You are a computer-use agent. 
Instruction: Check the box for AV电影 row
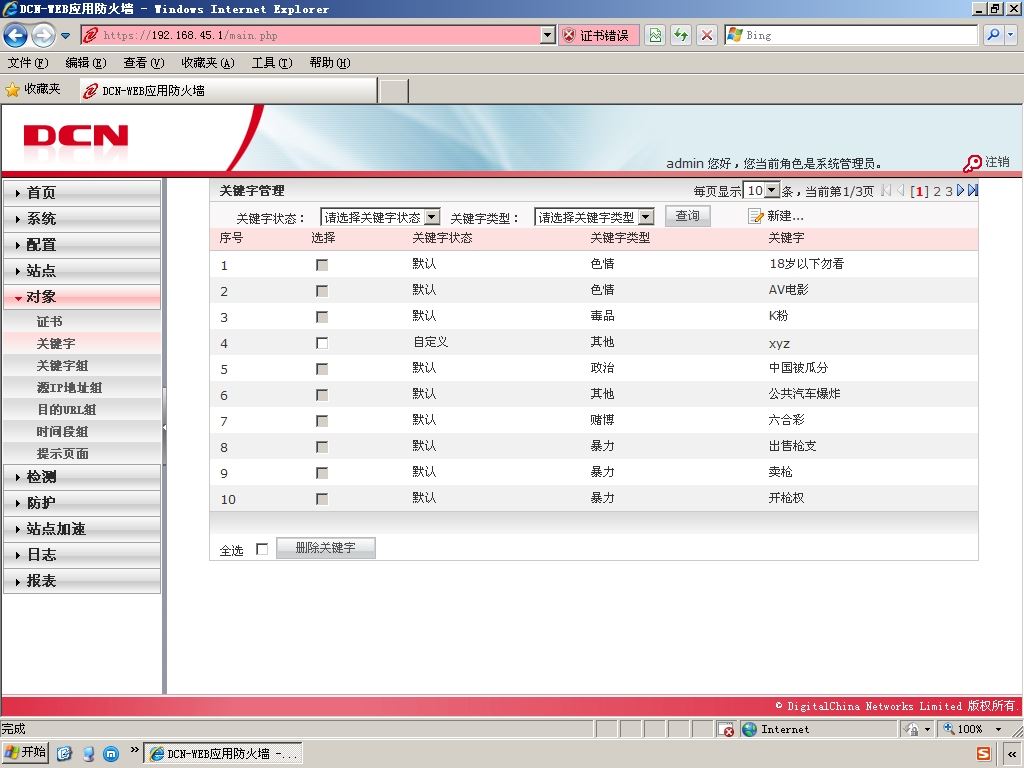pyautogui.click(x=322, y=291)
